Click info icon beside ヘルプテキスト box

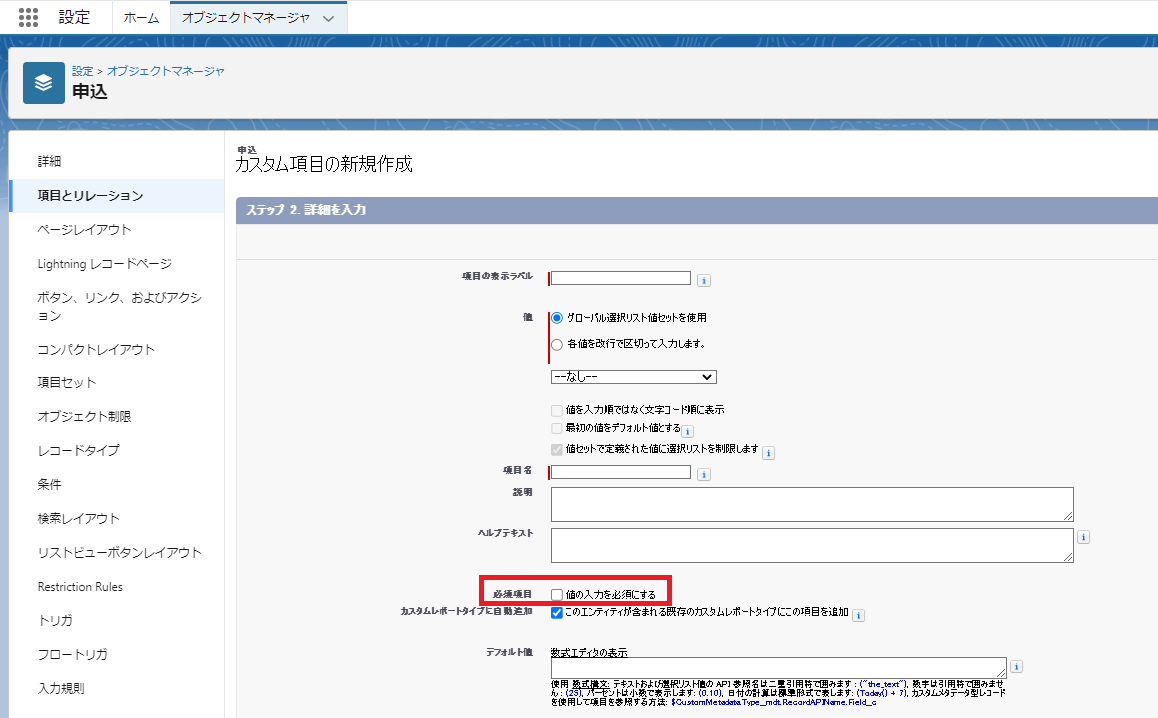coord(1084,537)
